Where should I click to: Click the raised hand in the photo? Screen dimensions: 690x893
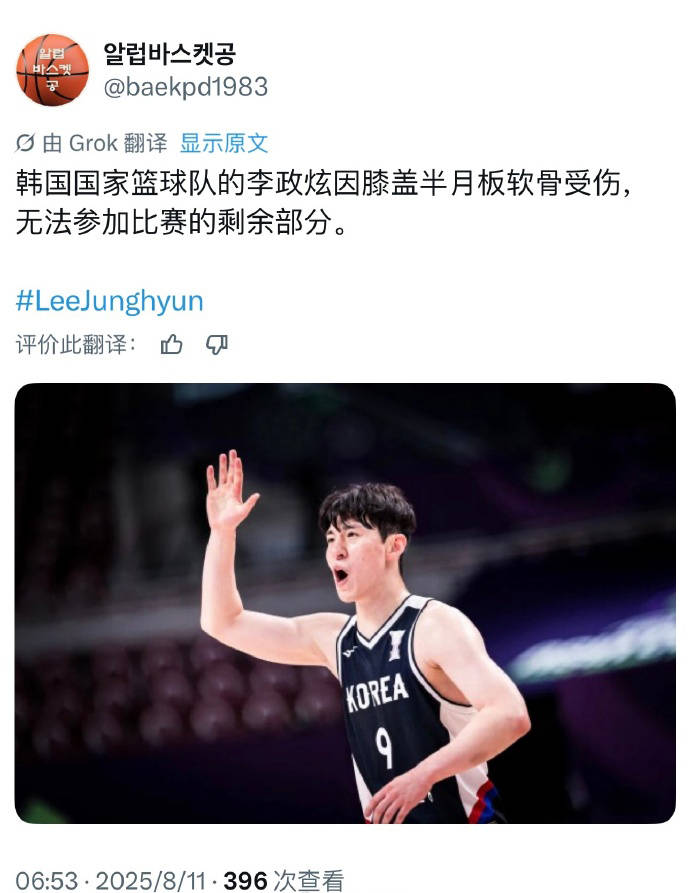pyautogui.click(x=229, y=490)
